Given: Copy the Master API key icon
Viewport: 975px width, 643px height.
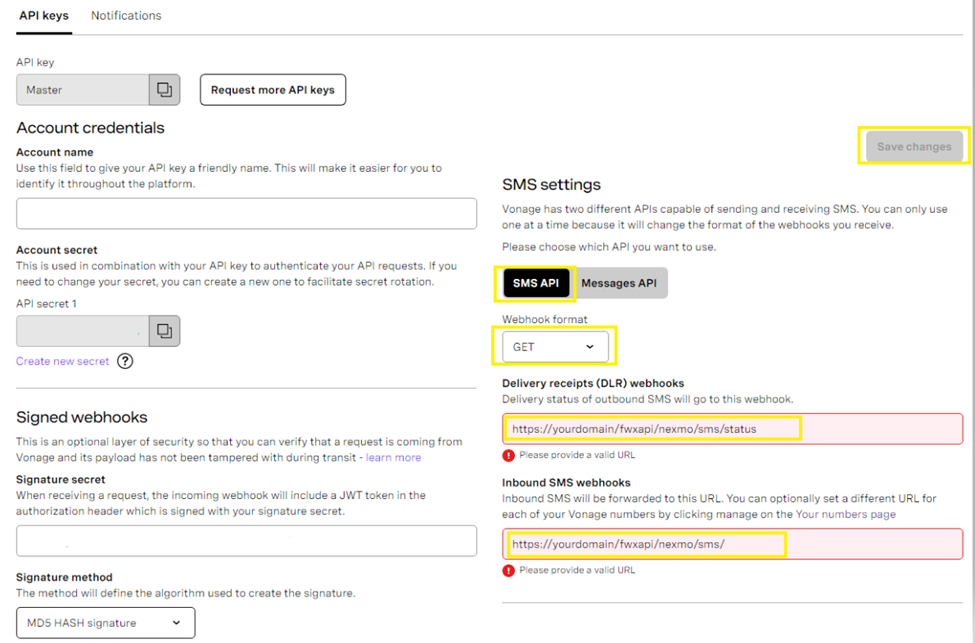Looking at the screenshot, I should click(x=164, y=90).
